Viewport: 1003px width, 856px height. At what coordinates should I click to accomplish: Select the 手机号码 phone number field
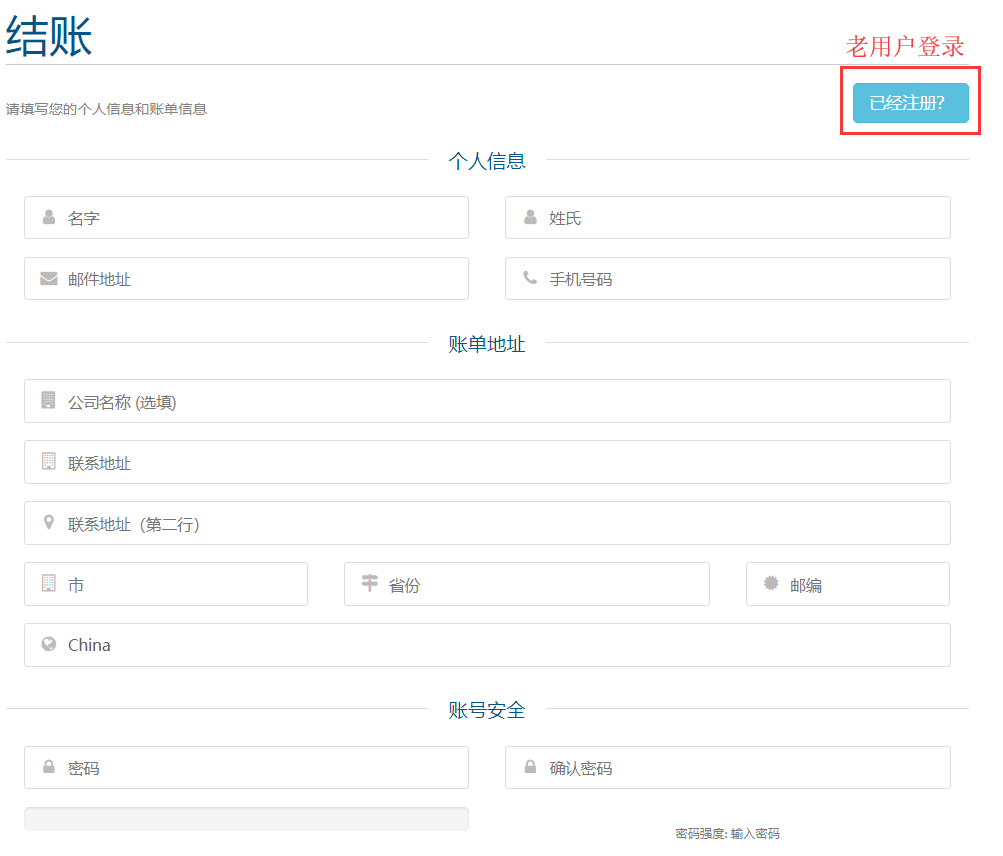tap(740, 279)
